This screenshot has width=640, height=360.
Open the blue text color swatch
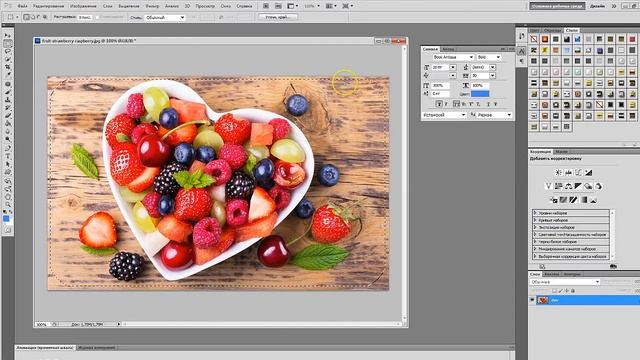pyautogui.click(x=480, y=94)
